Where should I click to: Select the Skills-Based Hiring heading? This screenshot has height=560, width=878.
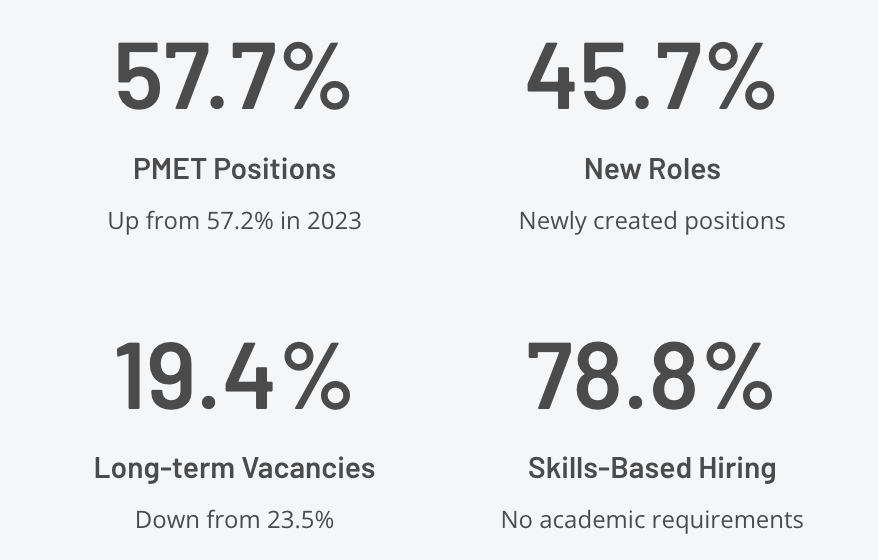pos(652,468)
